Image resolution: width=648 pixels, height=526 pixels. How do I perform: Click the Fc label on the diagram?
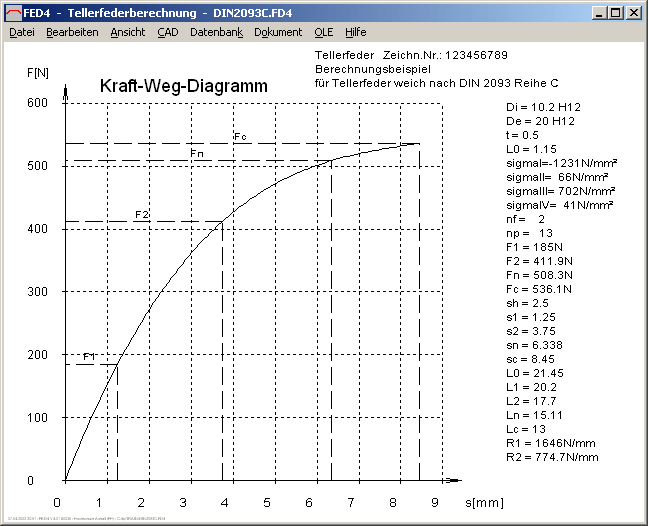pyautogui.click(x=239, y=136)
